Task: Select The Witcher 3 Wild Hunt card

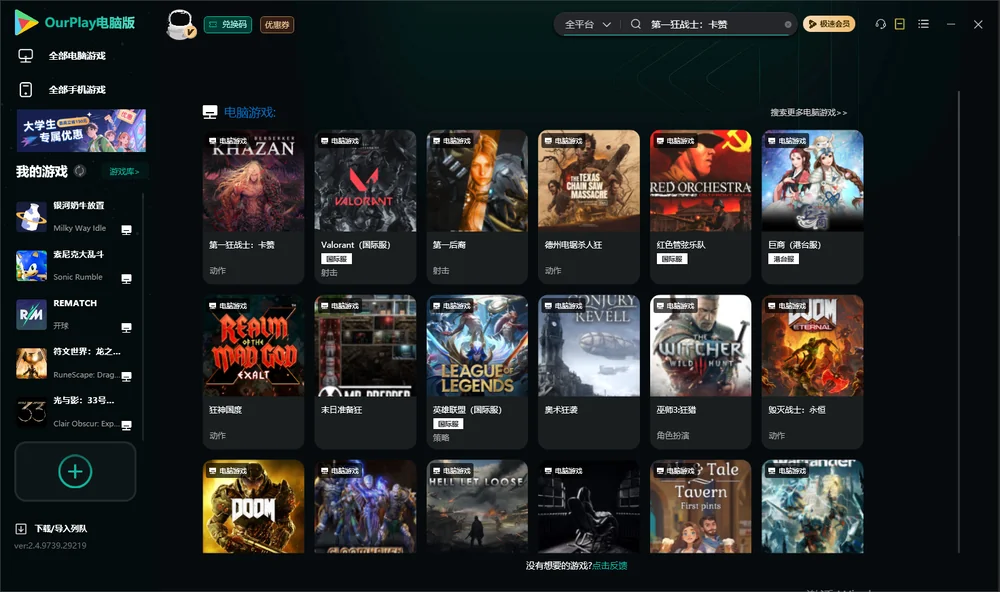Action: click(x=701, y=372)
